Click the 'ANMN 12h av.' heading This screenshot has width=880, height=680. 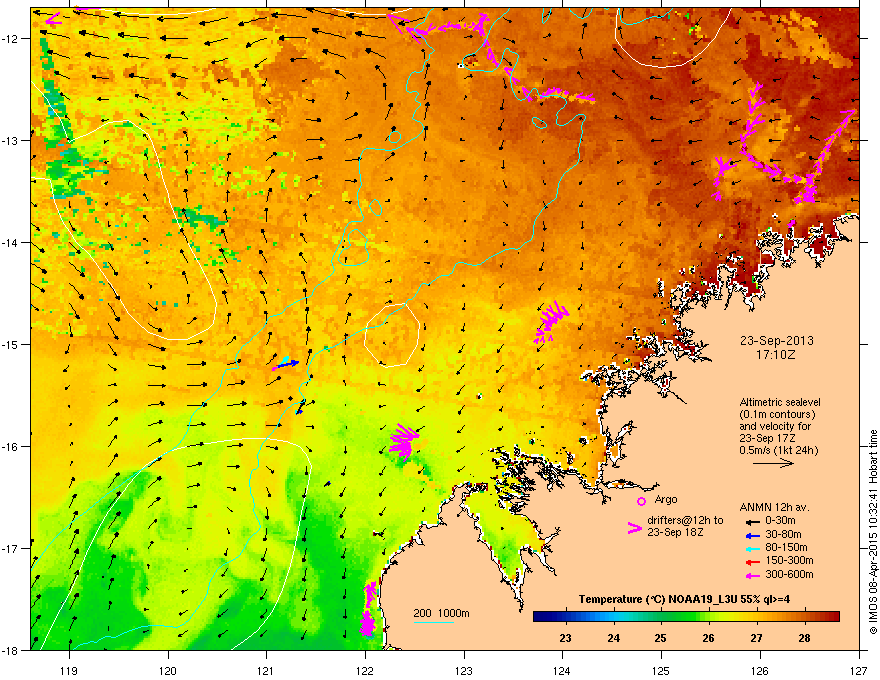(774, 507)
